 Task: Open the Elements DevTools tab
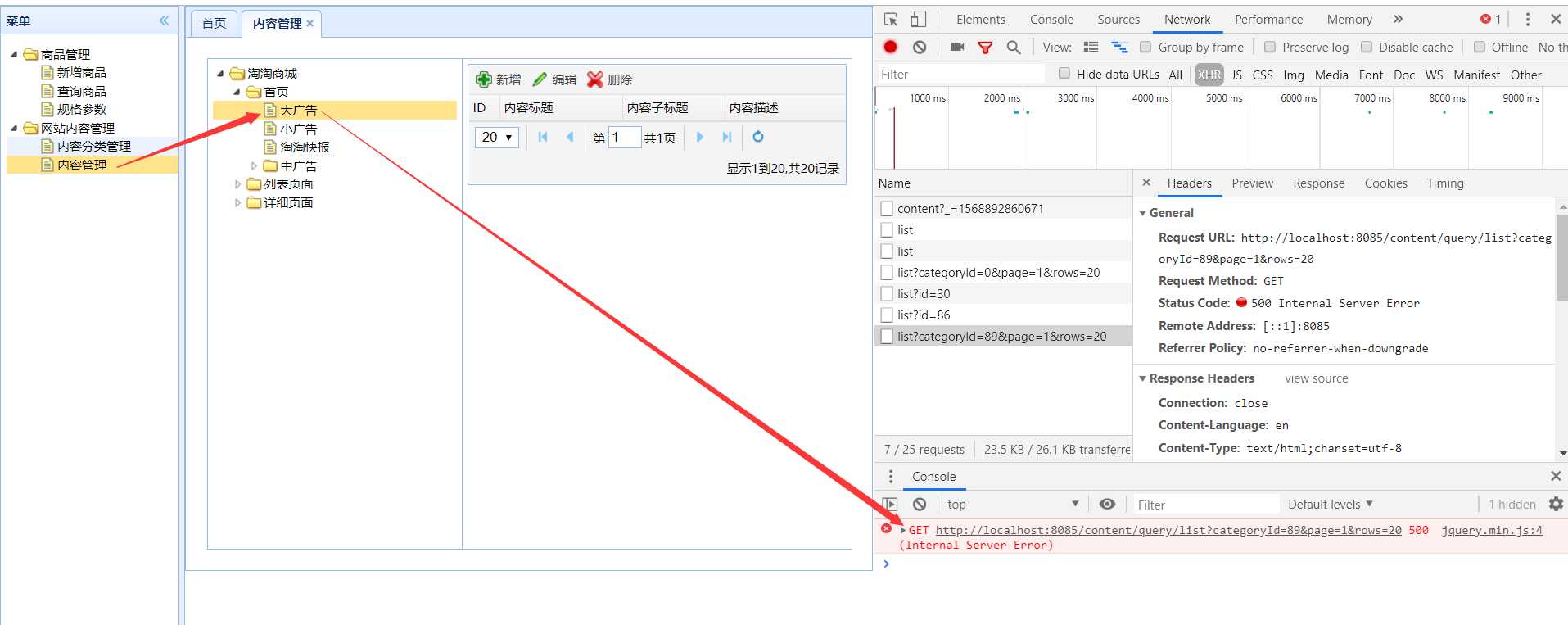point(980,19)
